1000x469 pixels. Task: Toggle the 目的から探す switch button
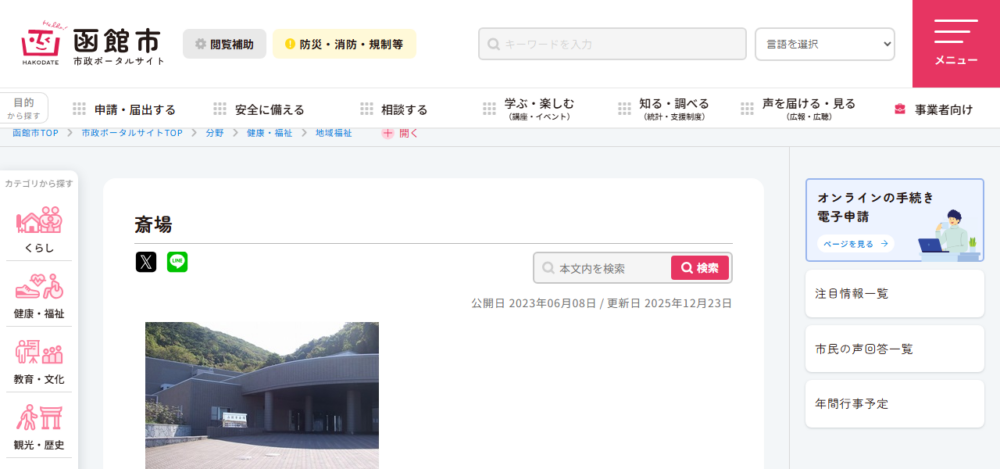tap(24, 108)
